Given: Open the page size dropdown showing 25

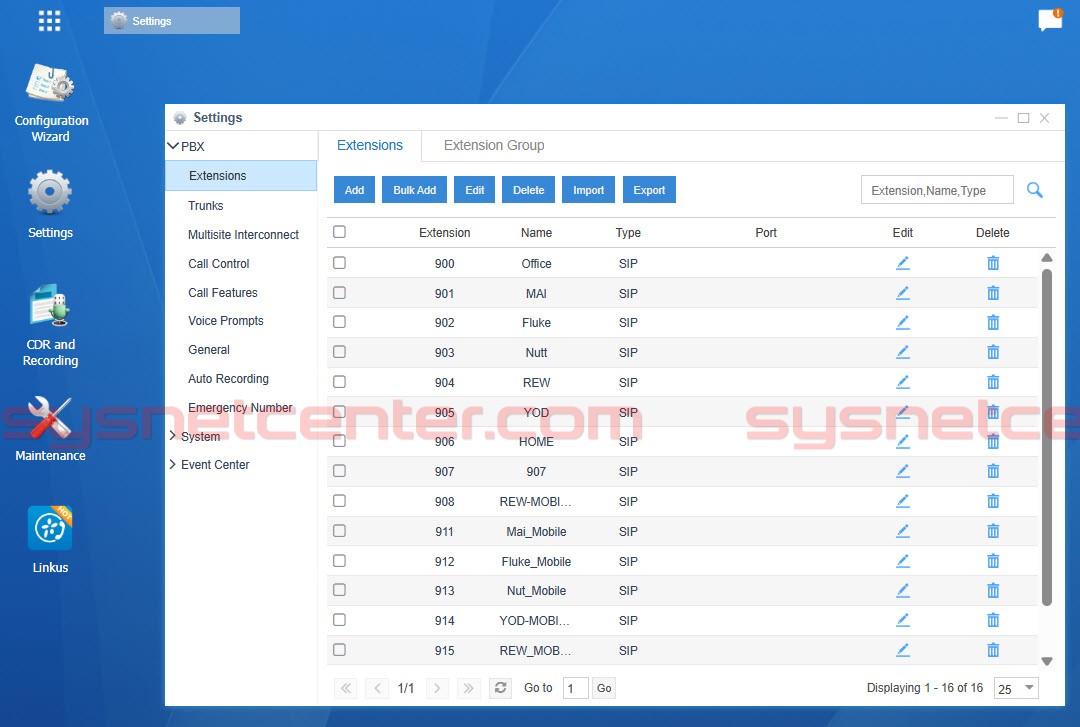Looking at the screenshot, I should tap(1016, 688).
